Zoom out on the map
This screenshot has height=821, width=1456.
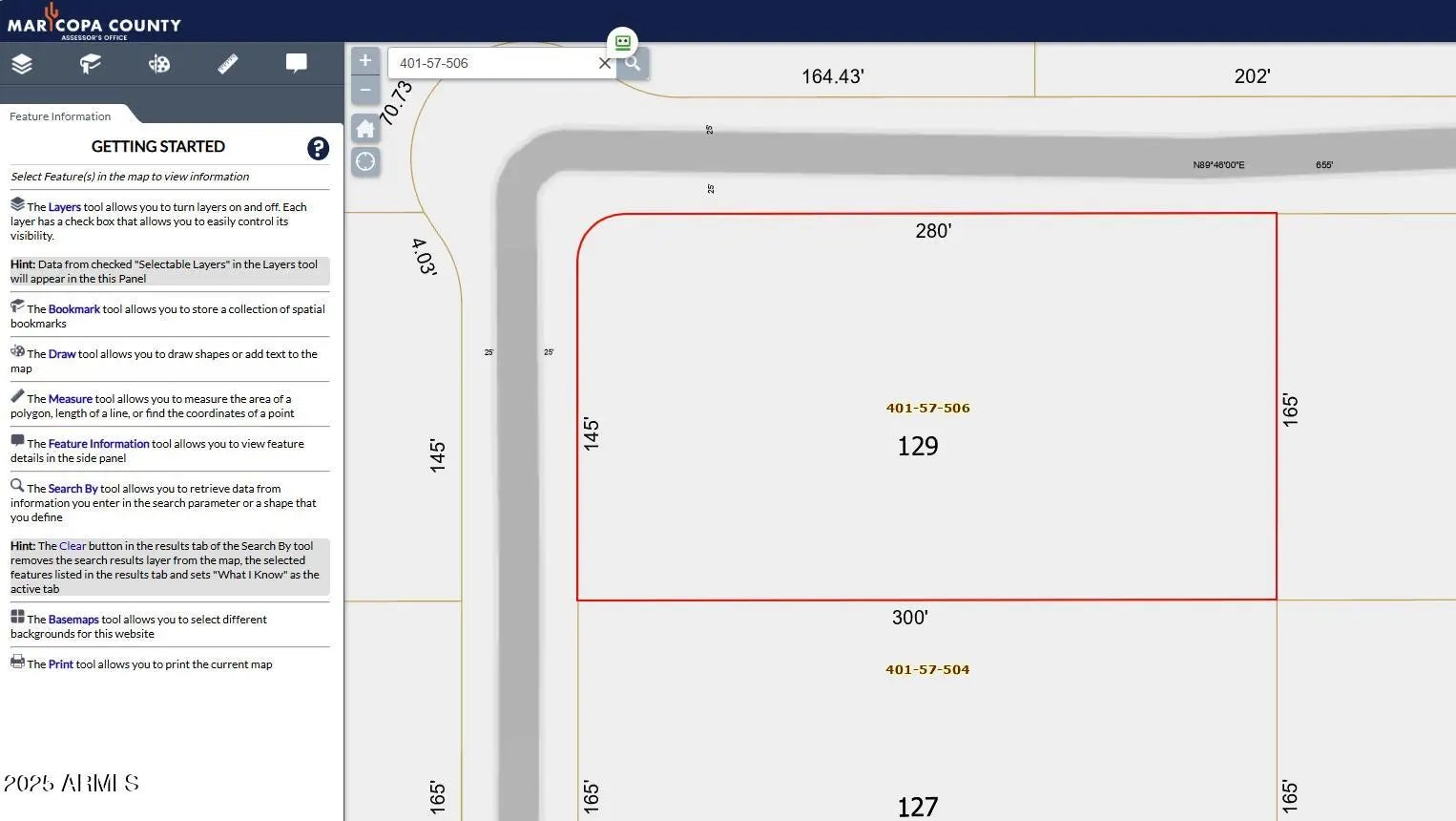point(364,91)
